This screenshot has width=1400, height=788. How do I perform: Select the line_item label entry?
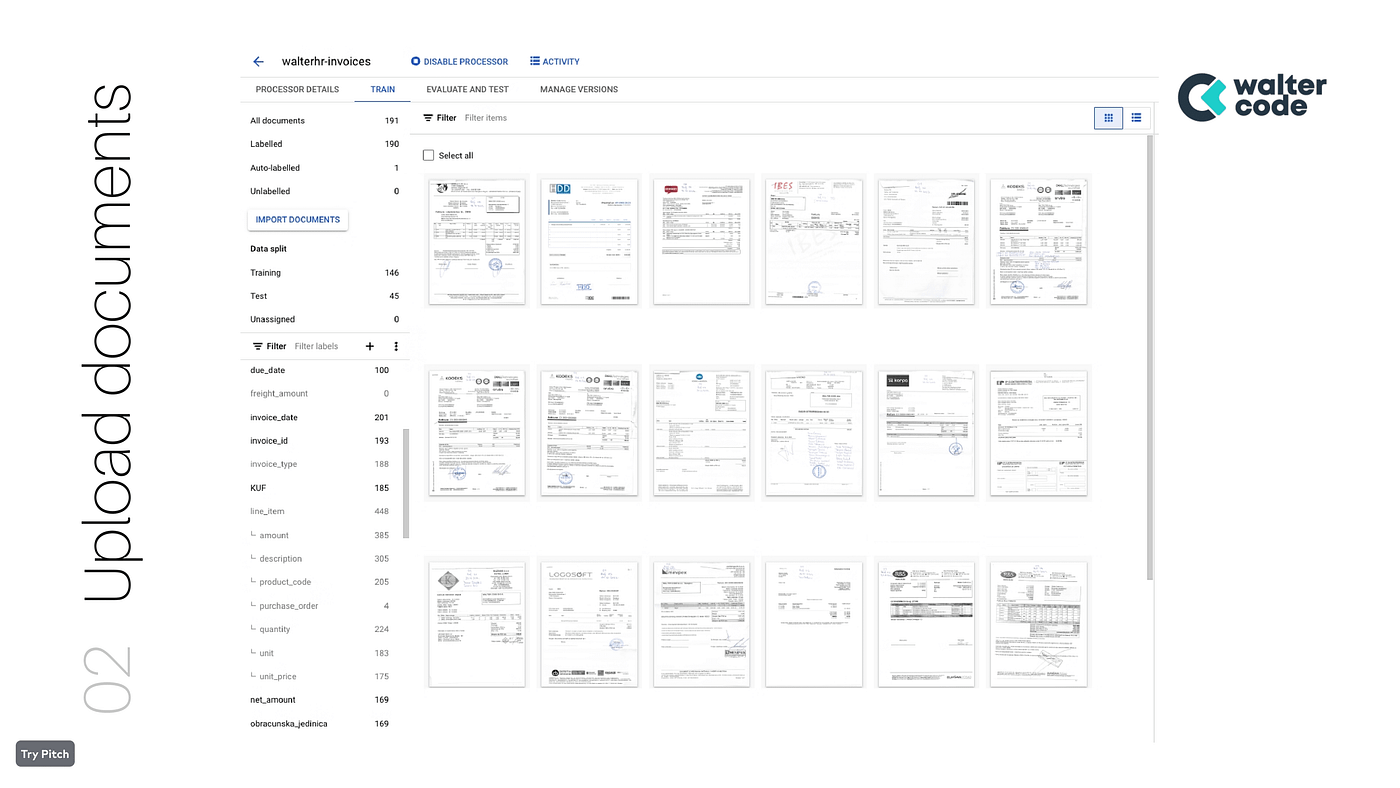coord(270,510)
